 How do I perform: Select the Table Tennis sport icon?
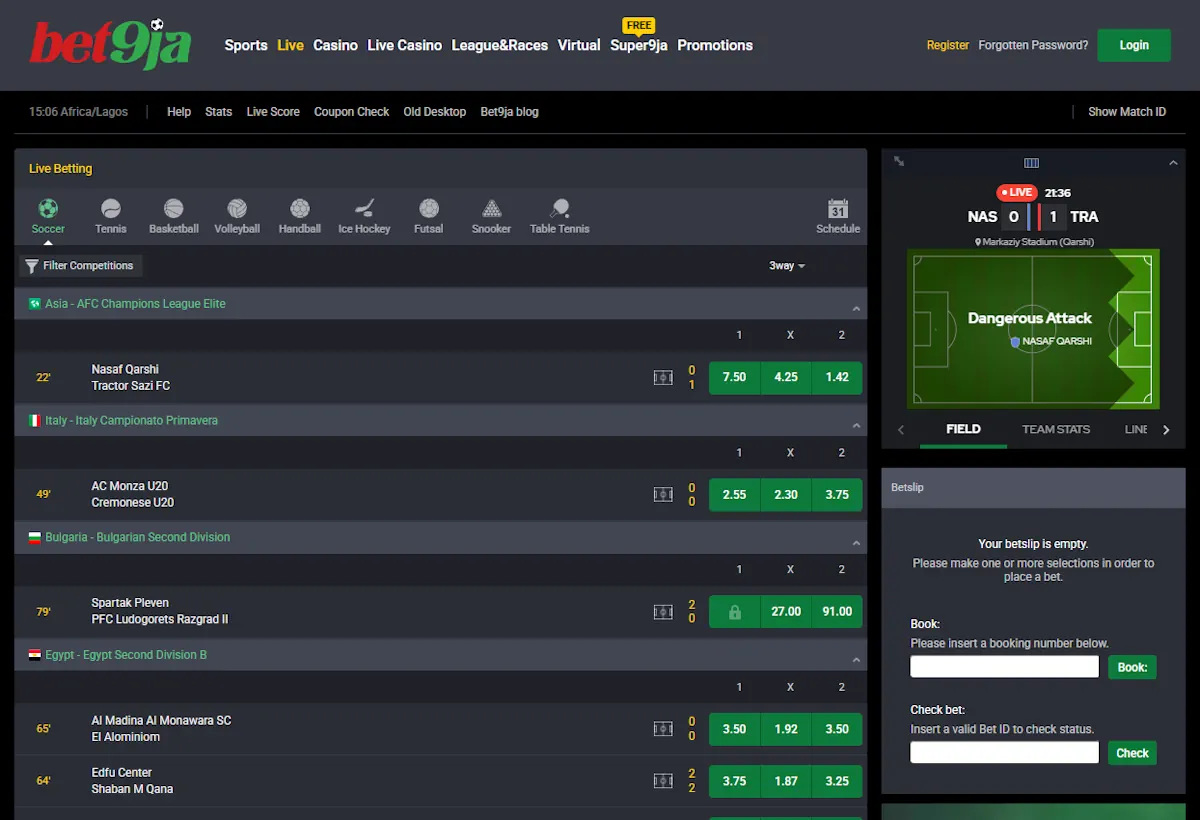pyautogui.click(x=559, y=210)
